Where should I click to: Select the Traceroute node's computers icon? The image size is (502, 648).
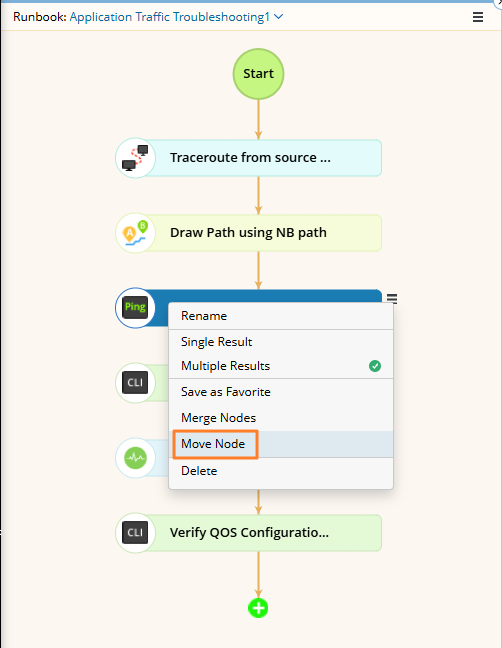(135, 158)
